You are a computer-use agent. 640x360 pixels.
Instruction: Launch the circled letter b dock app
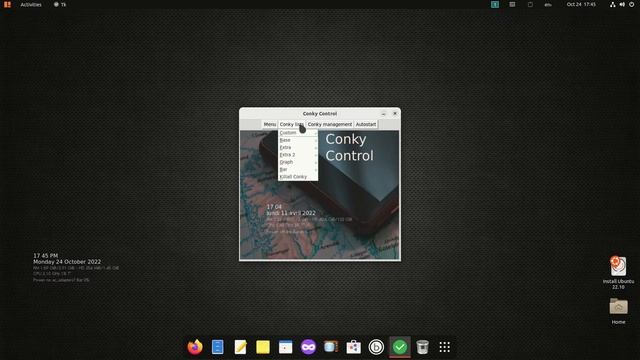(376, 347)
